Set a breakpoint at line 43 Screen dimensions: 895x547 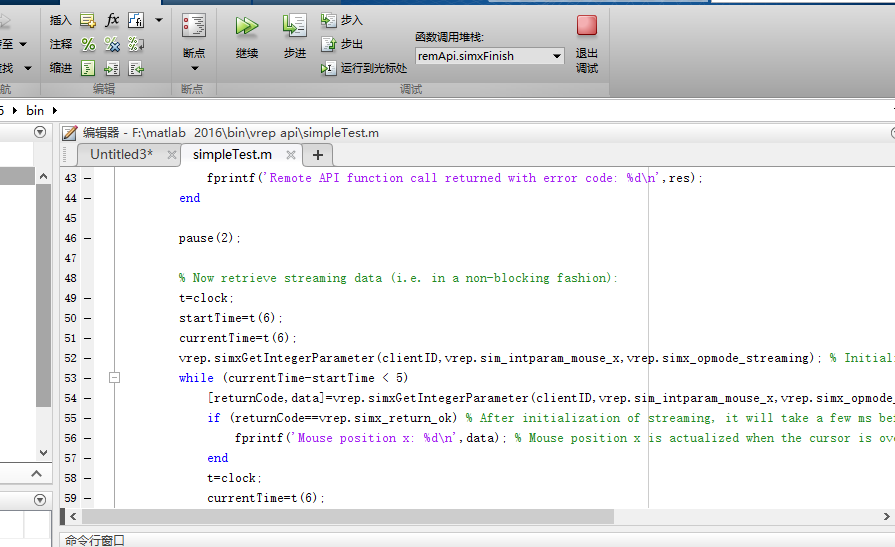[x=87, y=178]
